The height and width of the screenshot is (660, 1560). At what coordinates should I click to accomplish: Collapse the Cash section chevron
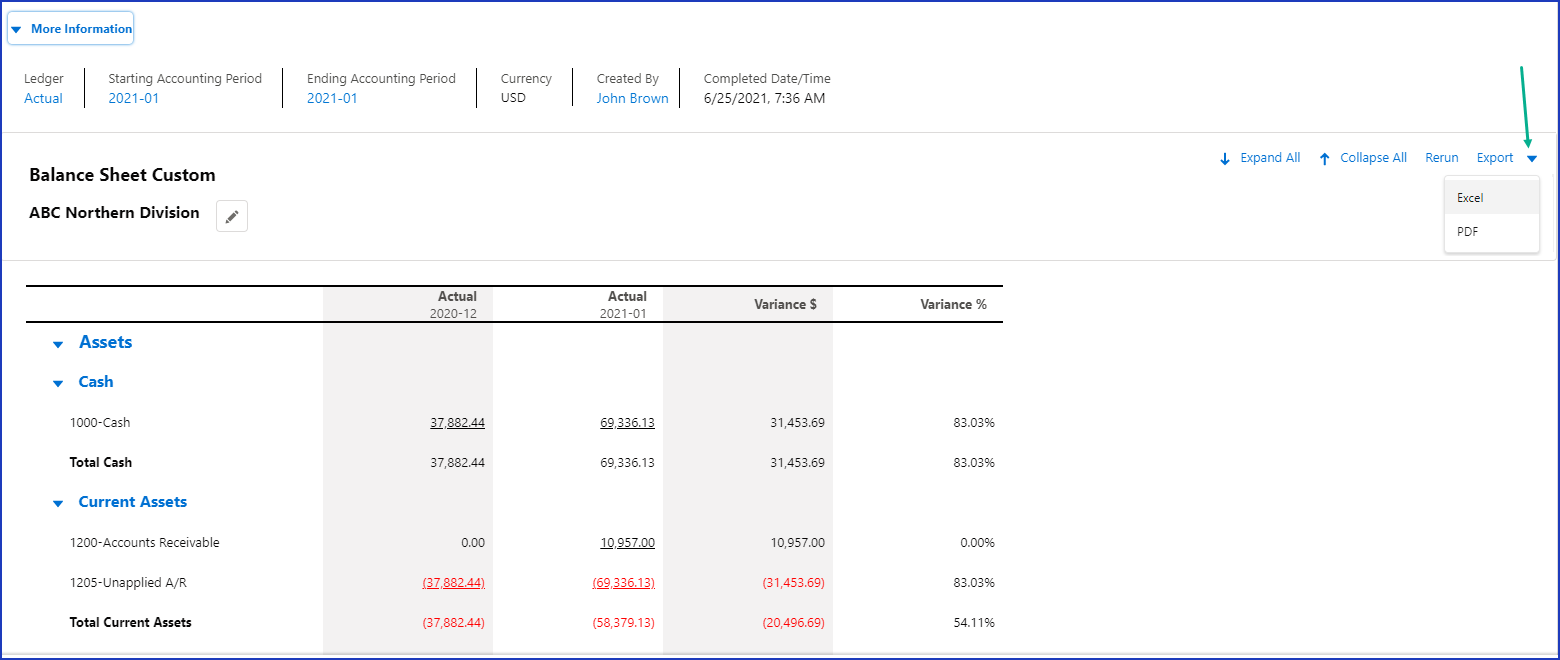point(58,383)
